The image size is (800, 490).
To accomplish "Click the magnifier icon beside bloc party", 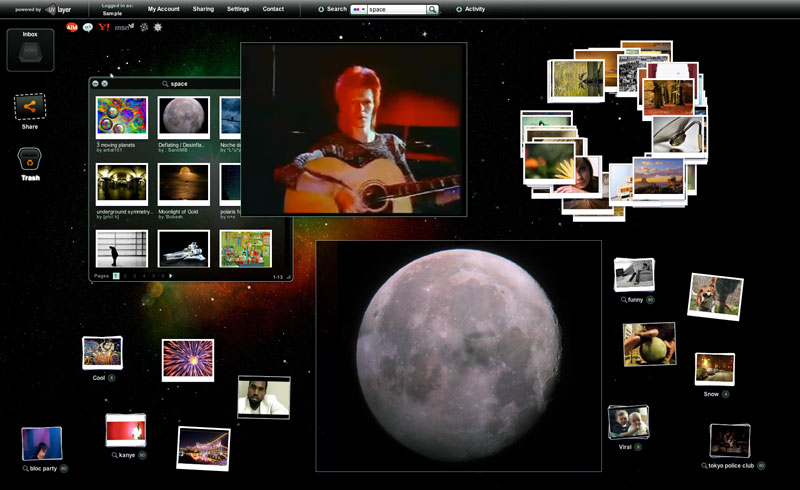I will pyautogui.click(x=26, y=468).
